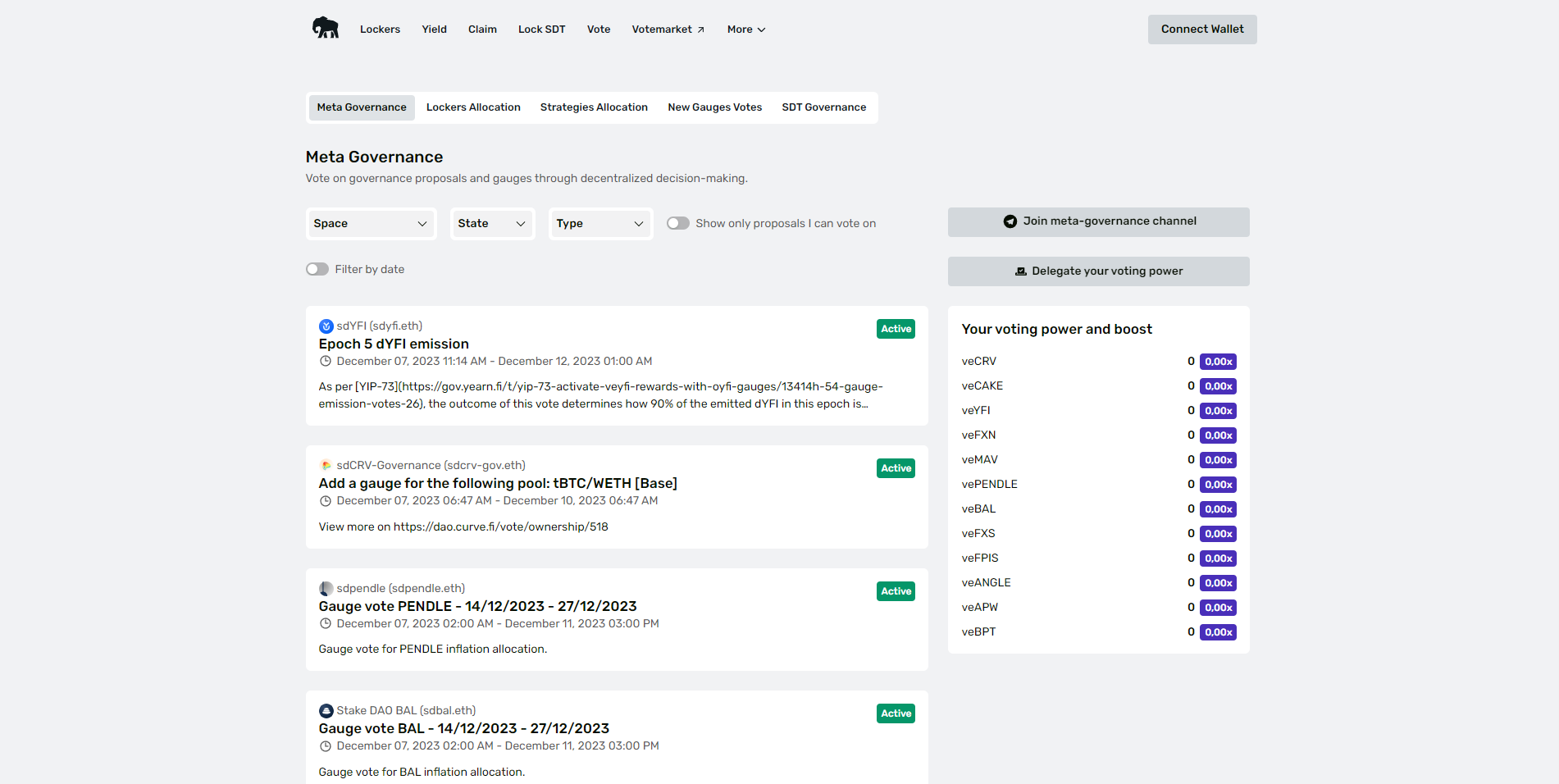
Task: Click the veCRV 0.00x boost badge
Action: (x=1218, y=362)
